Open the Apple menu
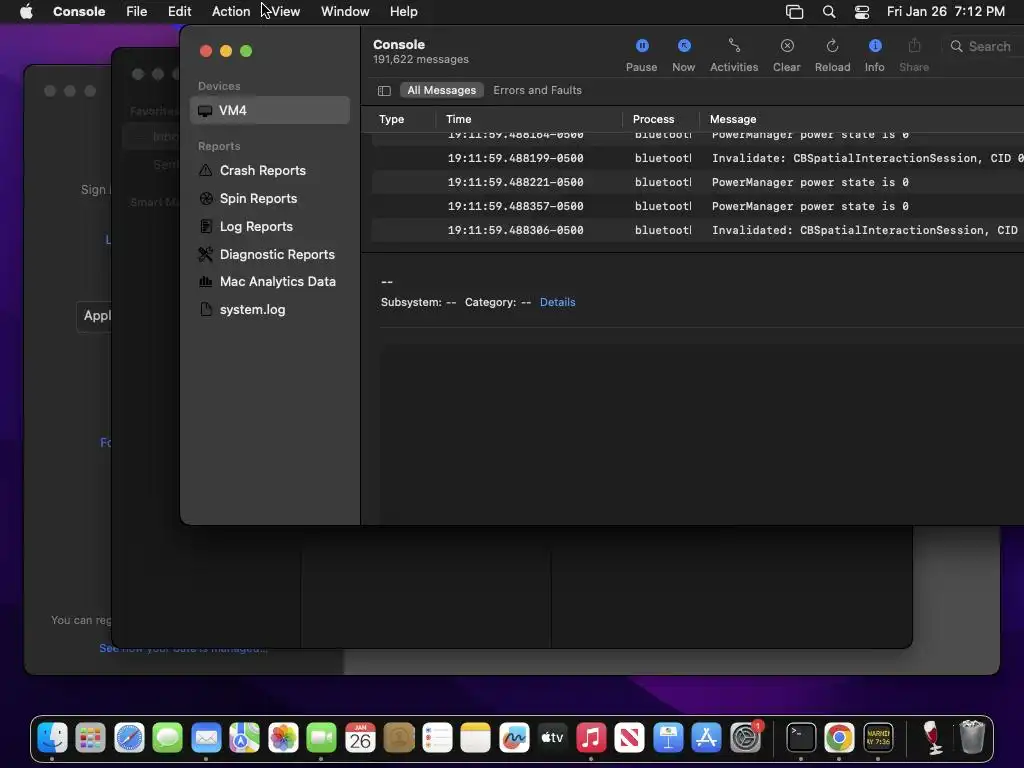 26,11
